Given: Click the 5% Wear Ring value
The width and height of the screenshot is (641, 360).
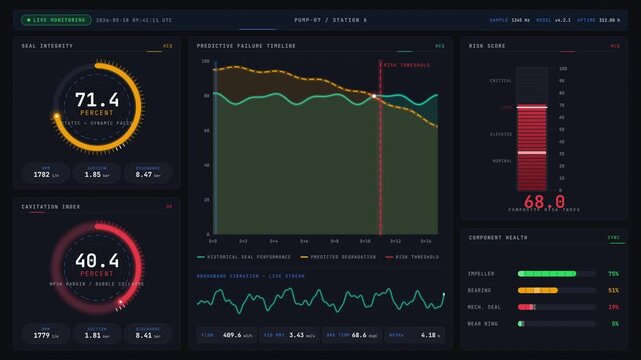Looking at the screenshot, I should [615, 324].
